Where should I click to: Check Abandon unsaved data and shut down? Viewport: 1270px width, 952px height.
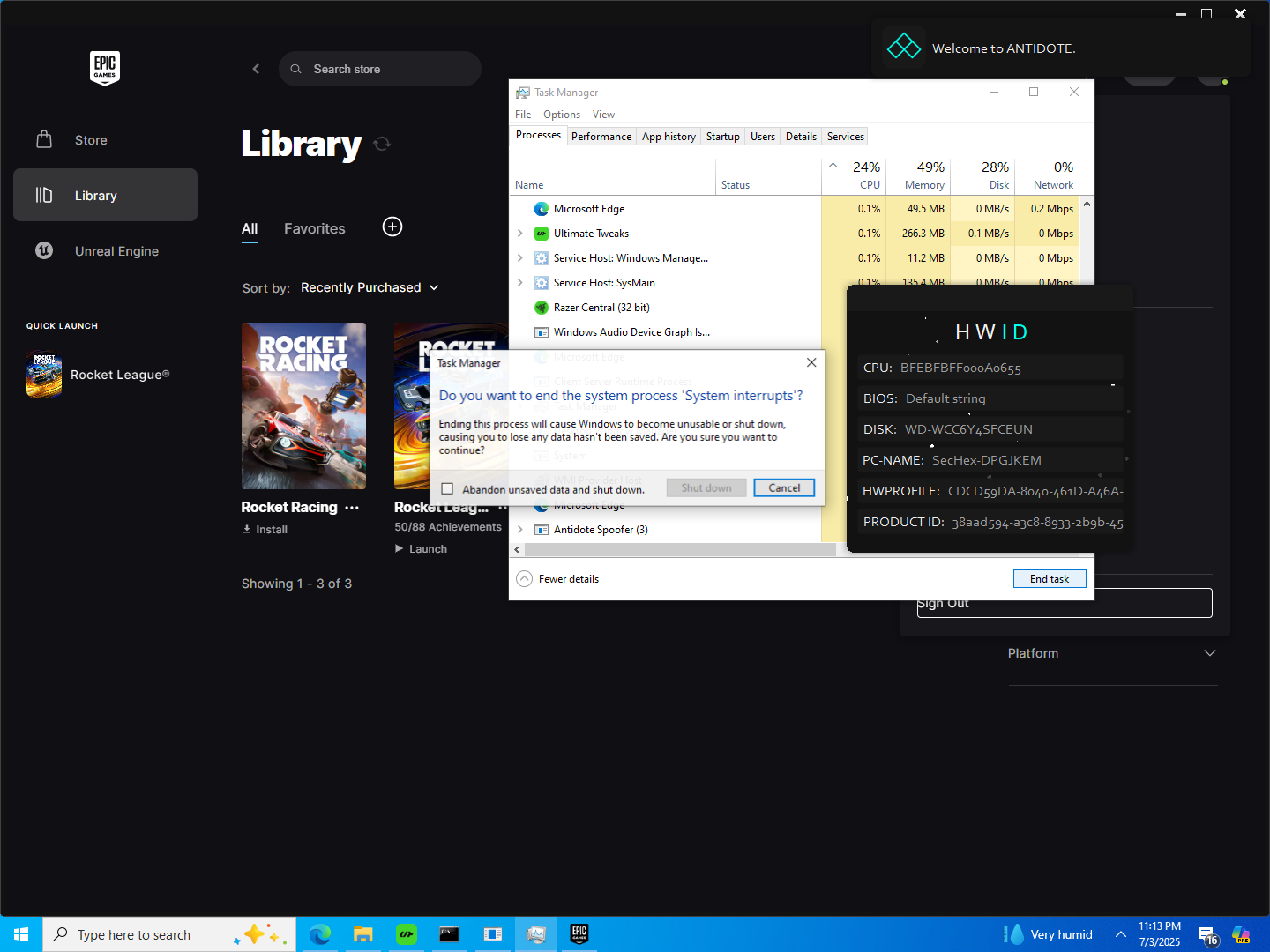pyautogui.click(x=447, y=489)
